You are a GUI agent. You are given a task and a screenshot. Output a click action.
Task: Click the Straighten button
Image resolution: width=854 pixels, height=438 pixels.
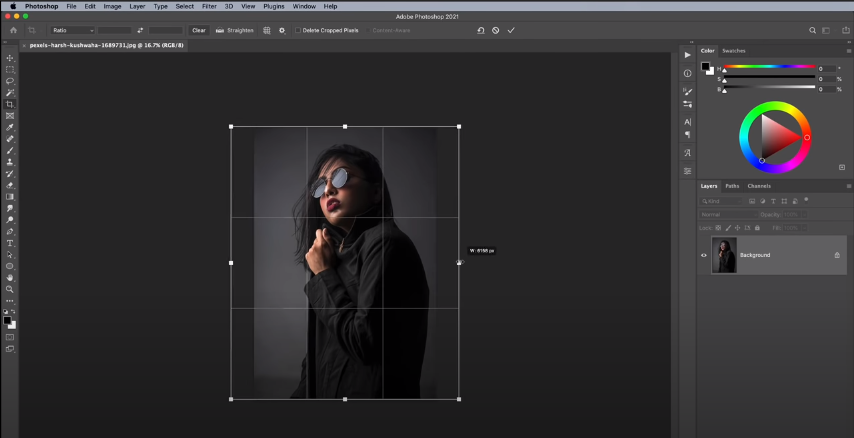234,30
